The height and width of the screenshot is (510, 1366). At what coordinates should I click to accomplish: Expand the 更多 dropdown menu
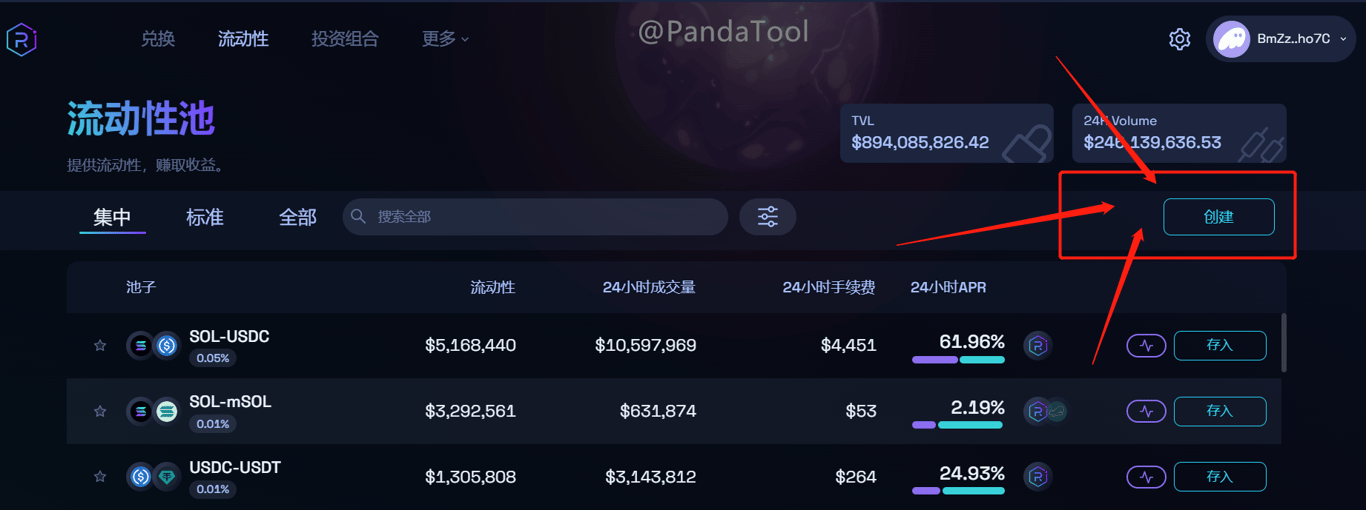tap(445, 39)
